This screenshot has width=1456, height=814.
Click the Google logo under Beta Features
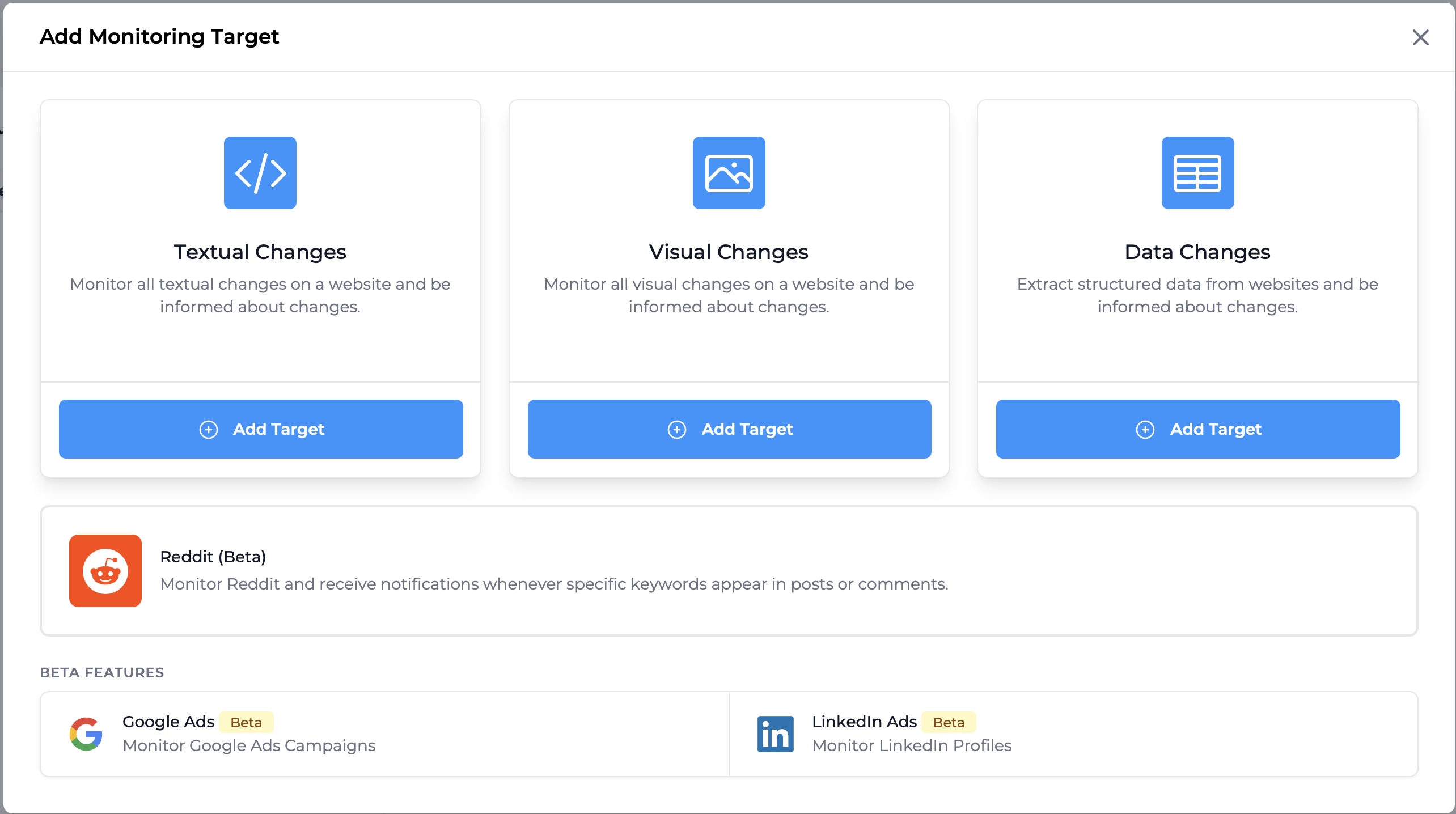tap(86, 734)
